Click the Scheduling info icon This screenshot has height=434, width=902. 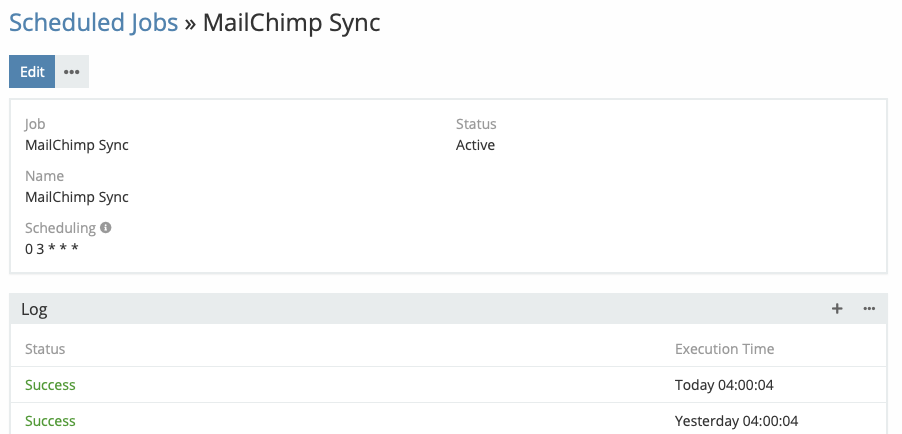(106, 227)
